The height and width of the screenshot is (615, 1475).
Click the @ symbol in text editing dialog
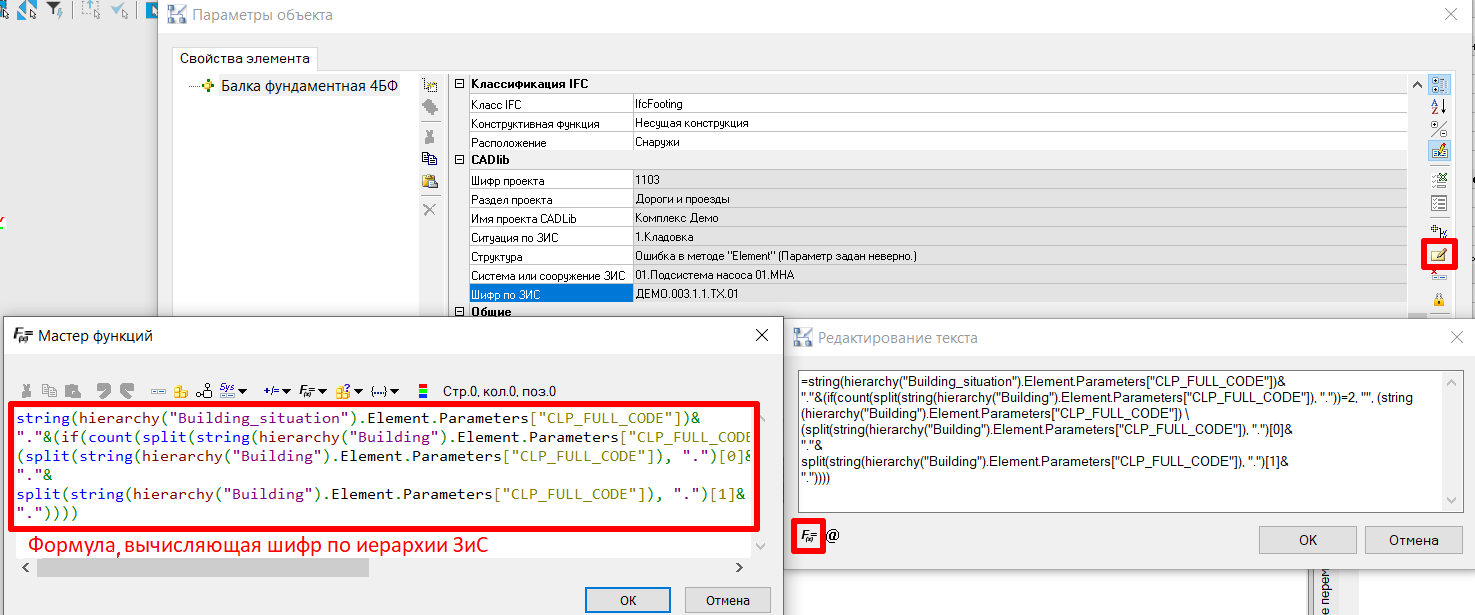tap(833, 536)
